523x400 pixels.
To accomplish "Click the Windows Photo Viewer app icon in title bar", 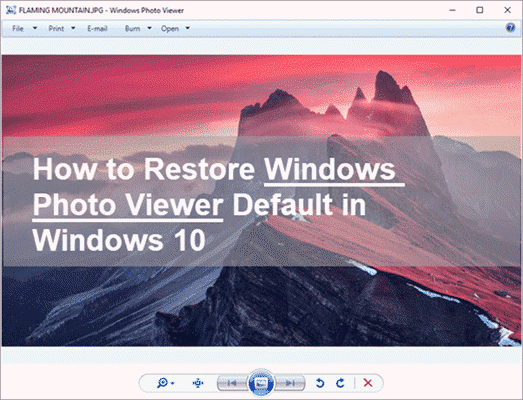I will [11, 10].
